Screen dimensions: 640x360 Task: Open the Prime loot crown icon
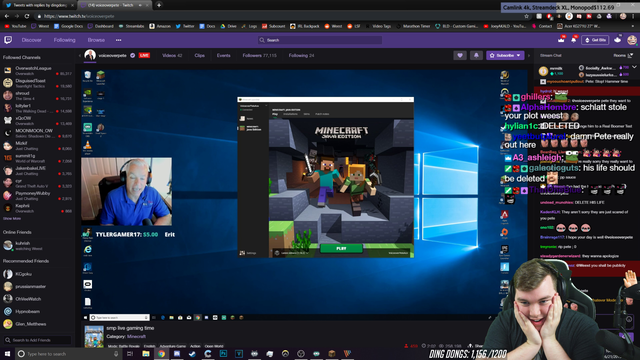coord(561,40)
